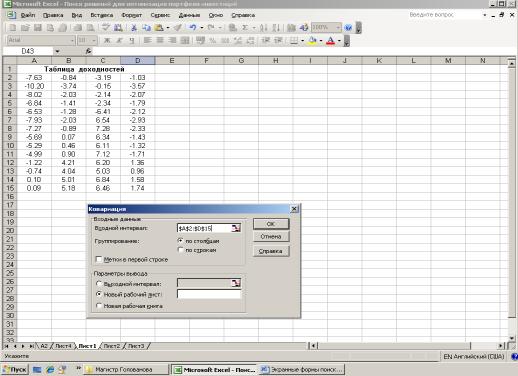
Task: Switch to the Лист4 sheet tab
Action: [x=63, y=346]
